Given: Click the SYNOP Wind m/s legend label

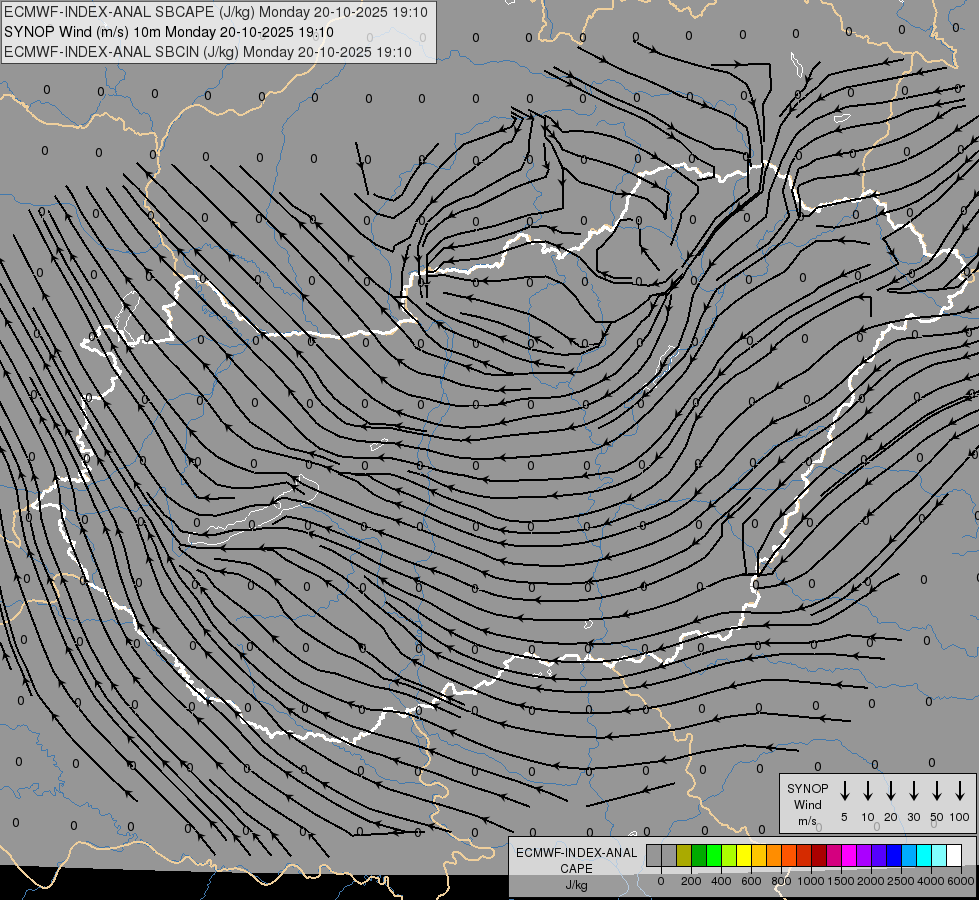Looking at the screenshot, I should pos(807,804).
